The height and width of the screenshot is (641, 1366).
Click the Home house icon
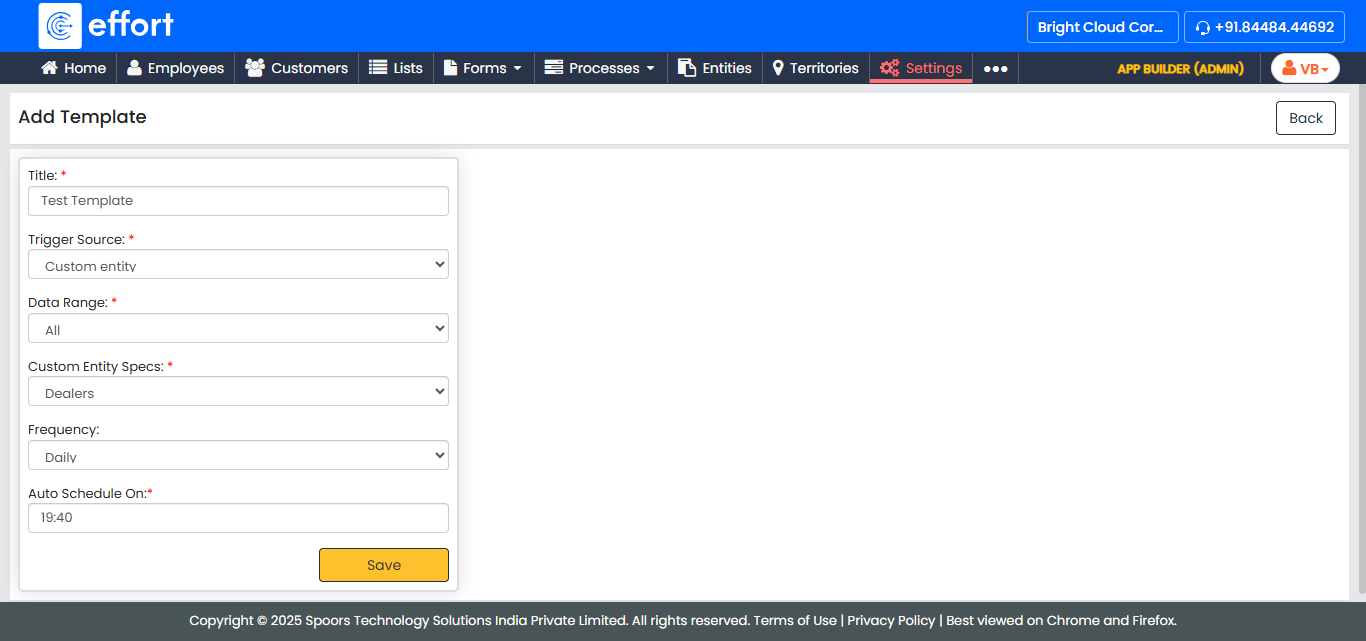point(49,68)
